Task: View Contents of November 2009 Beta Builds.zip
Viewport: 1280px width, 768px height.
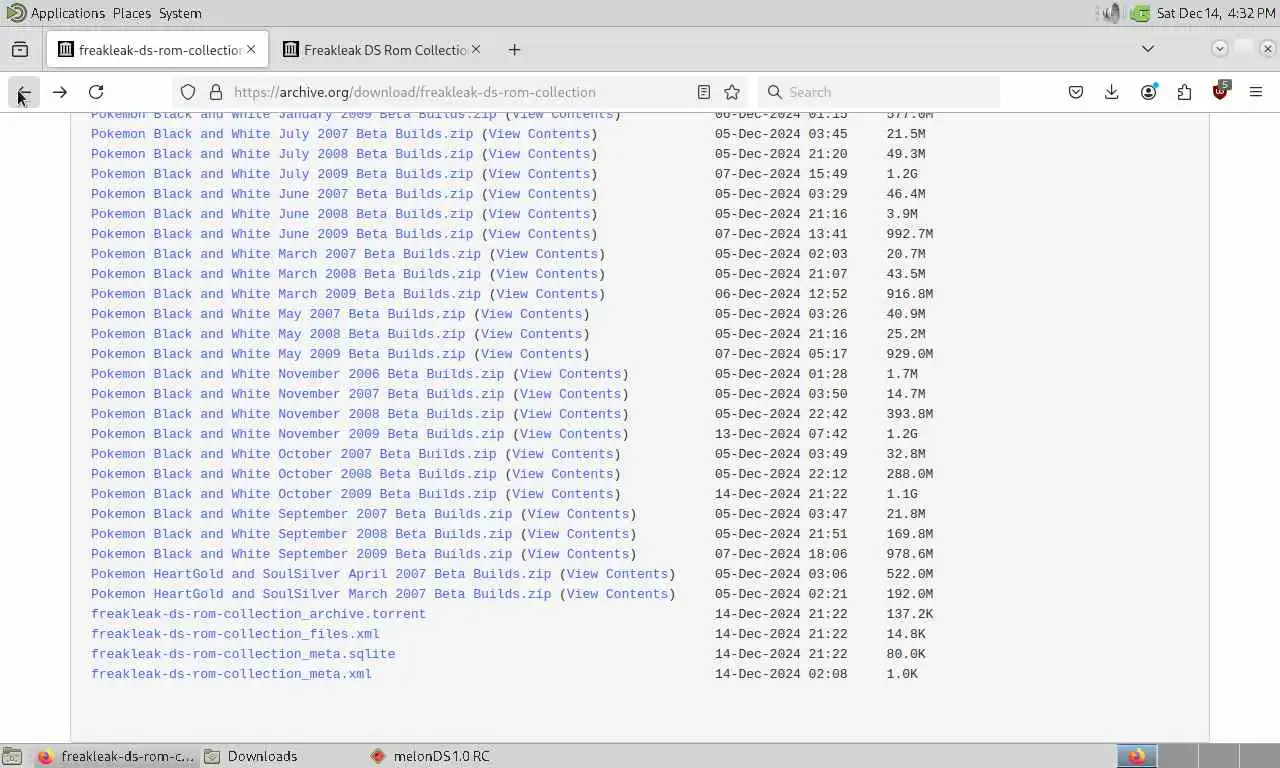Action: click(x=570, y=434)
